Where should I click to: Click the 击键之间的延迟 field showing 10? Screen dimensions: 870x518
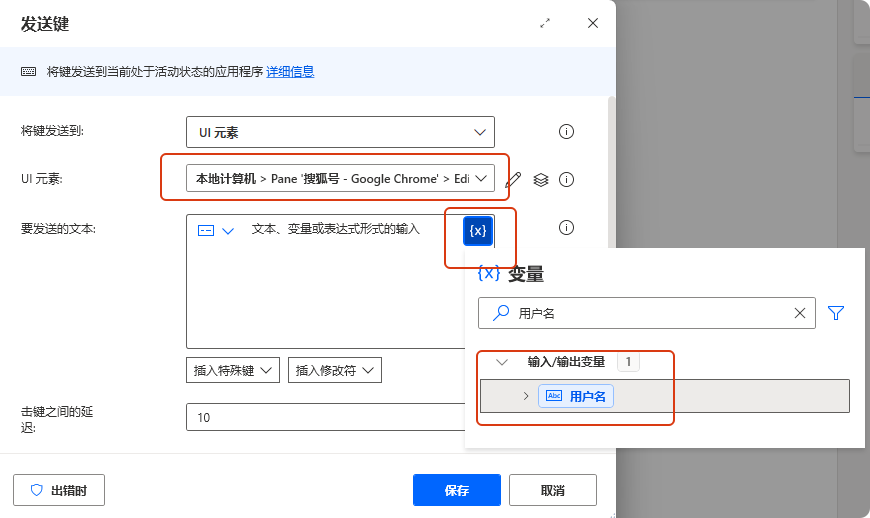tap(326, 417)
